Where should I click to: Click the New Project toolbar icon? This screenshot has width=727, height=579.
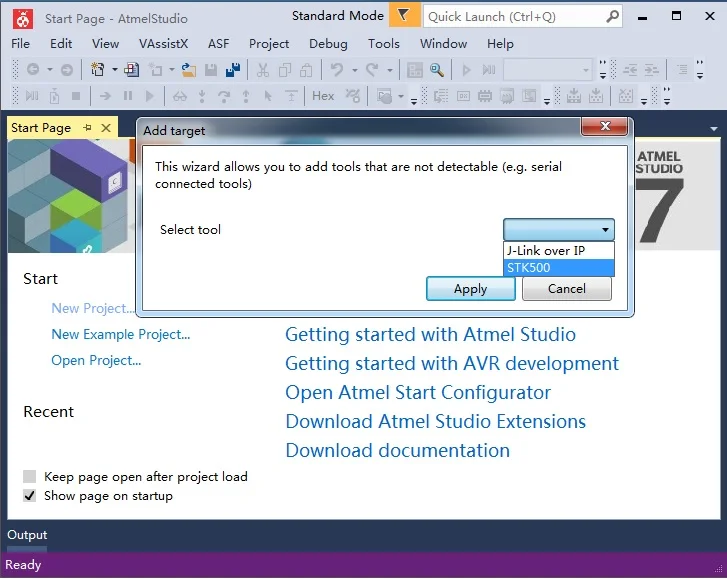point(97,70)
